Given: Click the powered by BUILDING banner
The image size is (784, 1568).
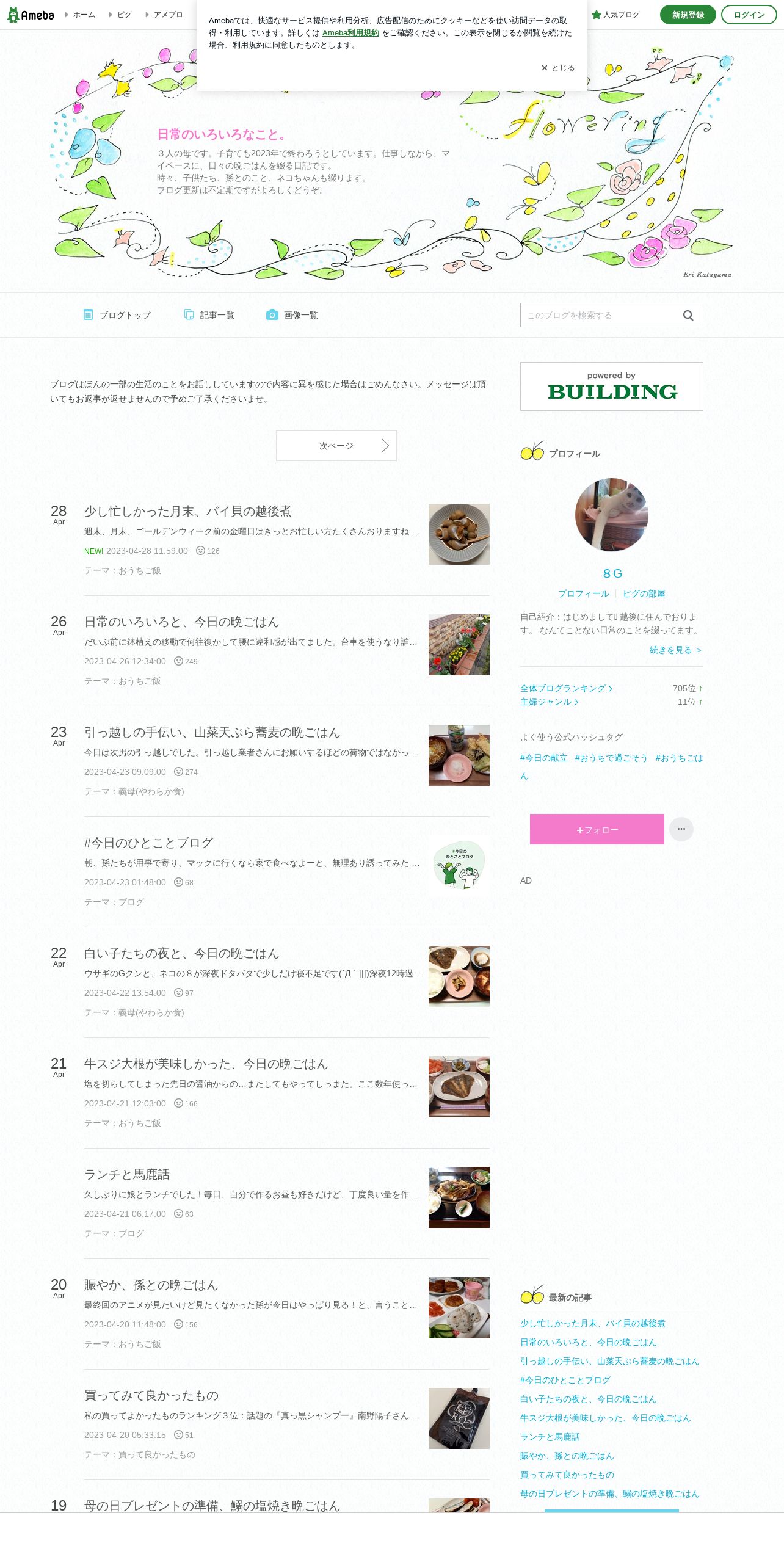Looking at the screenshot, I should [x=612, y=387].
